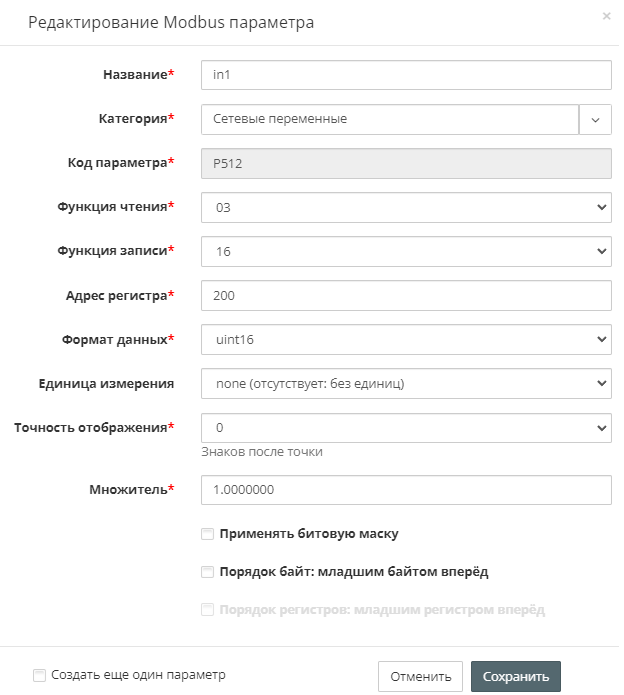Screen dimensions: 624x695
Task: Close the Modbus parameter edit dialog
Action: [x=606, y=17]
